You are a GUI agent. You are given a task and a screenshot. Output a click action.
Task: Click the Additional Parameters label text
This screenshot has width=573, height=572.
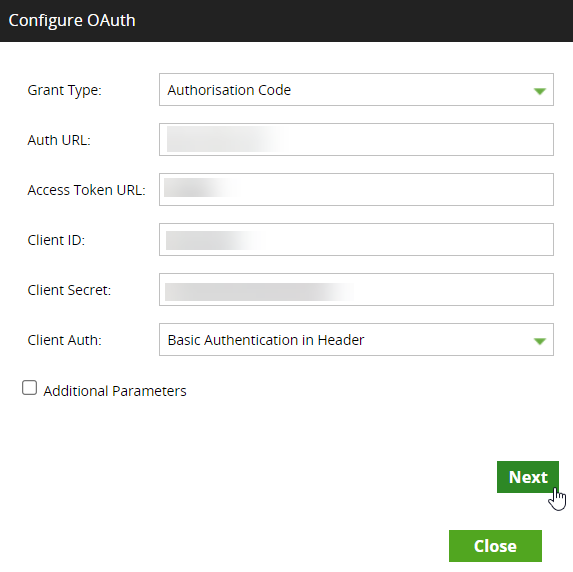tap(115, 391)
